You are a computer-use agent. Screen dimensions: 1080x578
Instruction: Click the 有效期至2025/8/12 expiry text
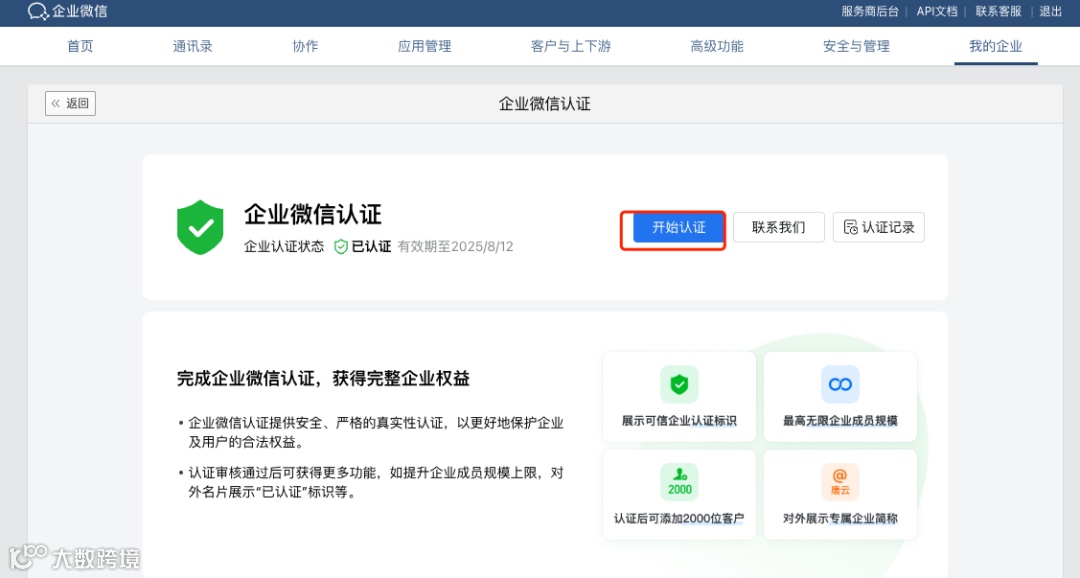point(455,247)
